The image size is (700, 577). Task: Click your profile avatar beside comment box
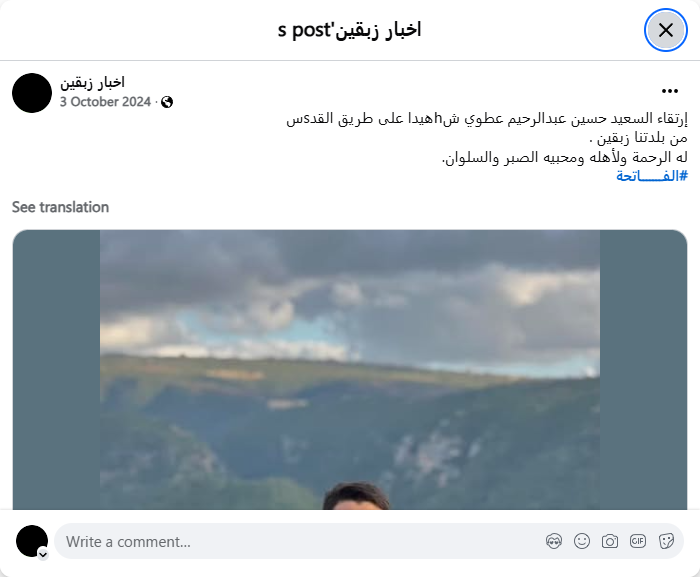[x=32, y=541]
